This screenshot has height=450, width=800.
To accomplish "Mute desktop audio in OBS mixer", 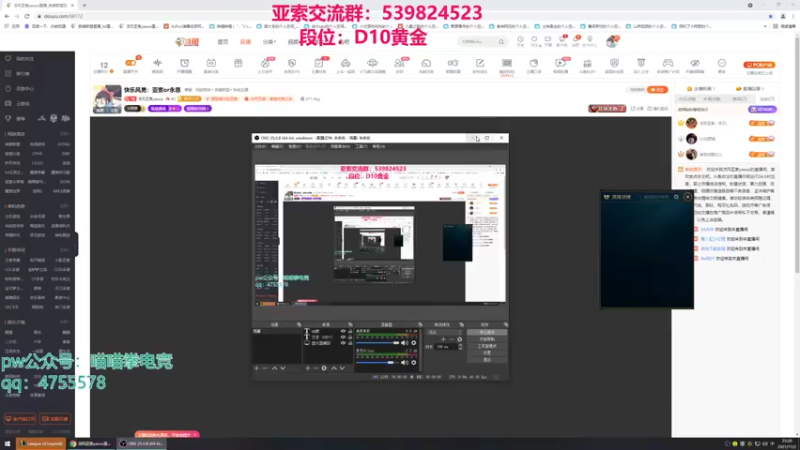I will coord(404,343).
